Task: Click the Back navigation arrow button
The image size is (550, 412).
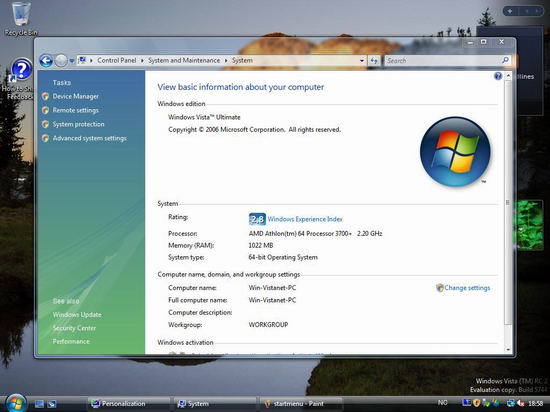Action: (46, 61)
